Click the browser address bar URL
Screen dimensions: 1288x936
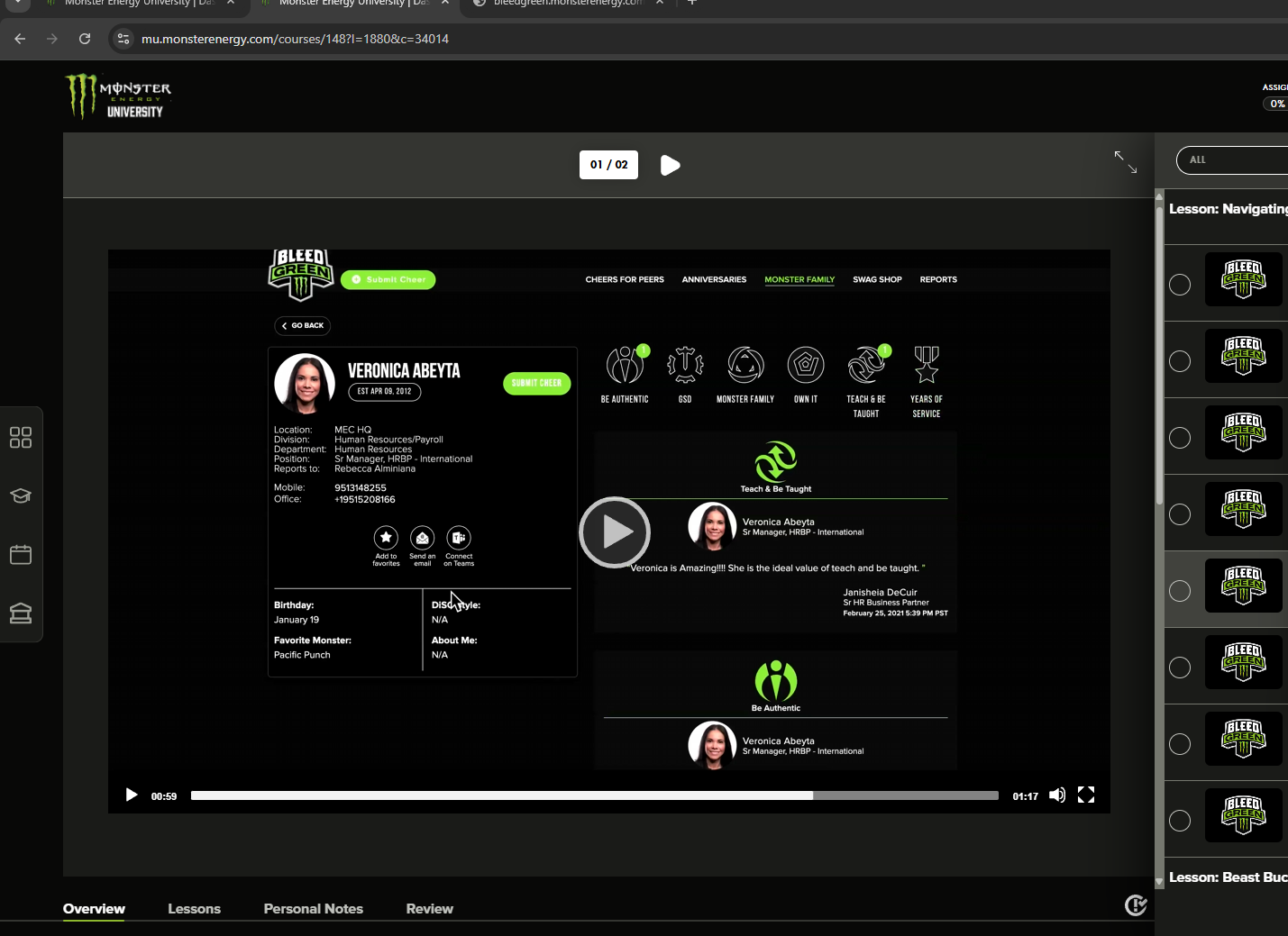[295, 39]
